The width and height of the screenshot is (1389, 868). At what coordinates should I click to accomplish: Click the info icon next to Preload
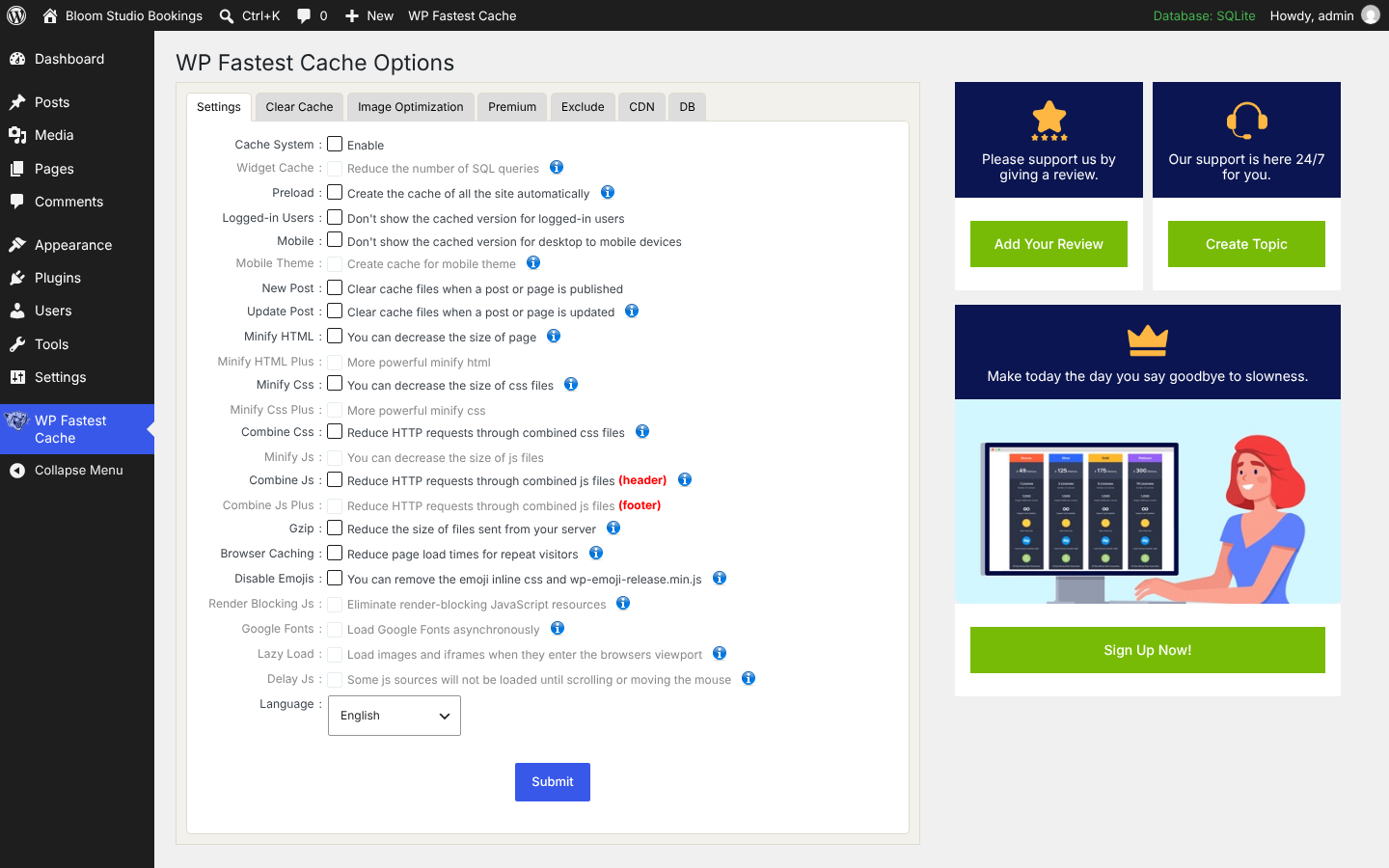point(608,192)
